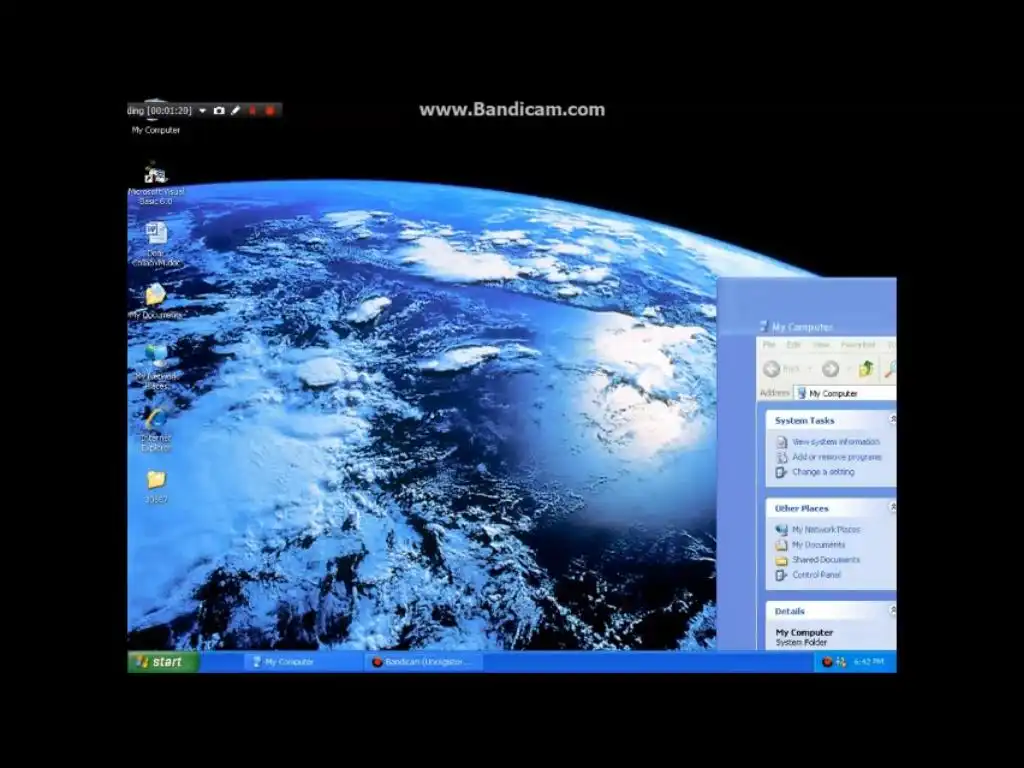Select Bandicam taskbar button
The image size is (1024, 768).
coord(423,662)
